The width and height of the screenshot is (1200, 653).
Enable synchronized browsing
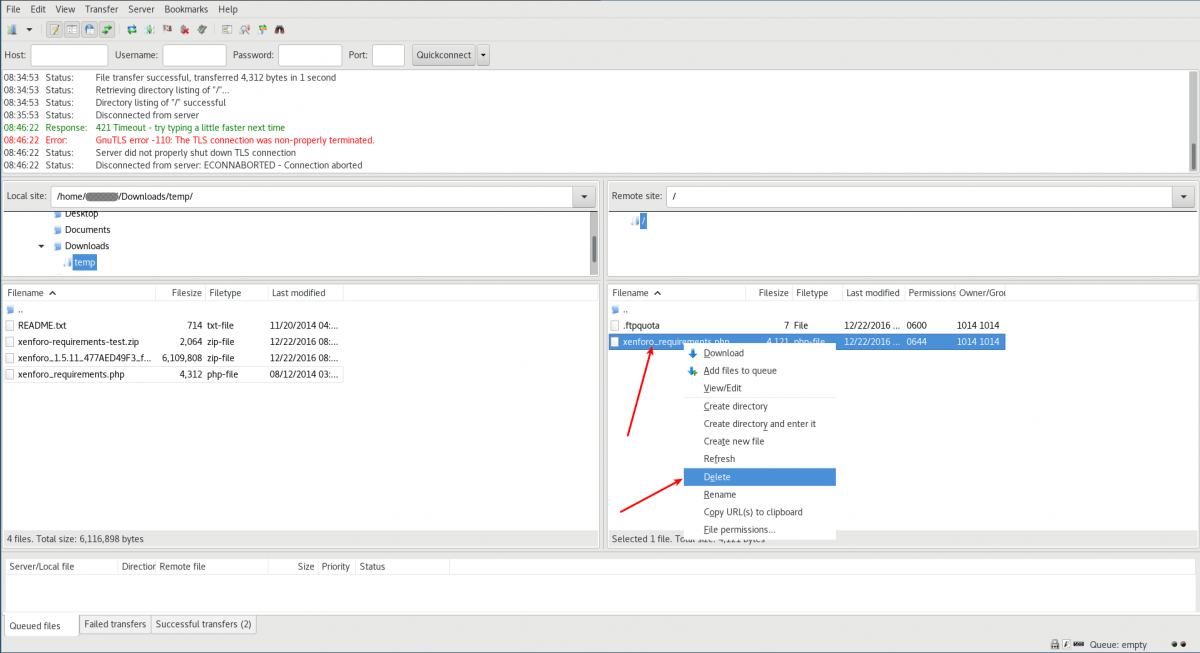coord(262,29)
